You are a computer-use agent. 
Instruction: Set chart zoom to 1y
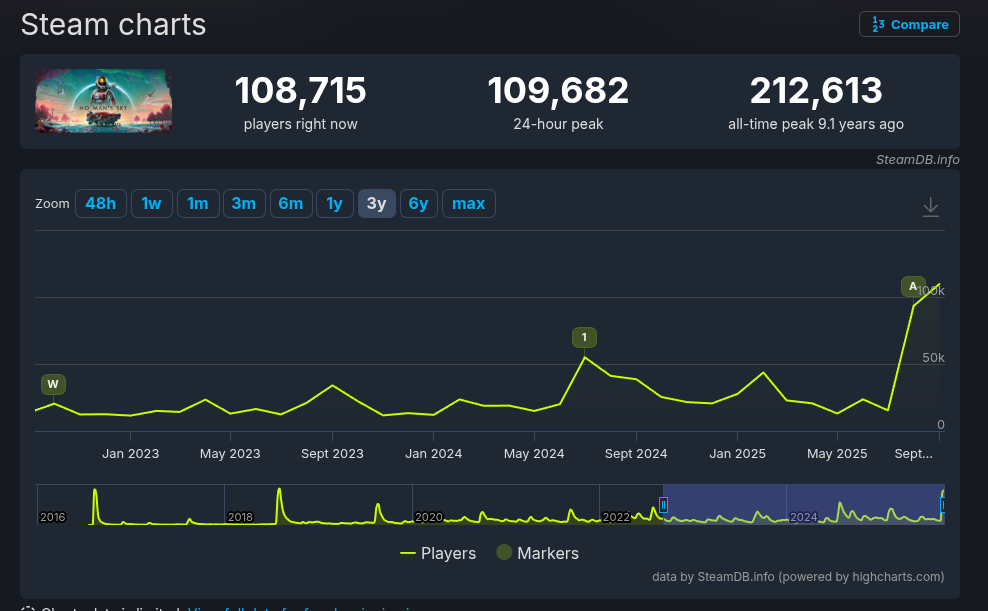click(x=335, y=203)
